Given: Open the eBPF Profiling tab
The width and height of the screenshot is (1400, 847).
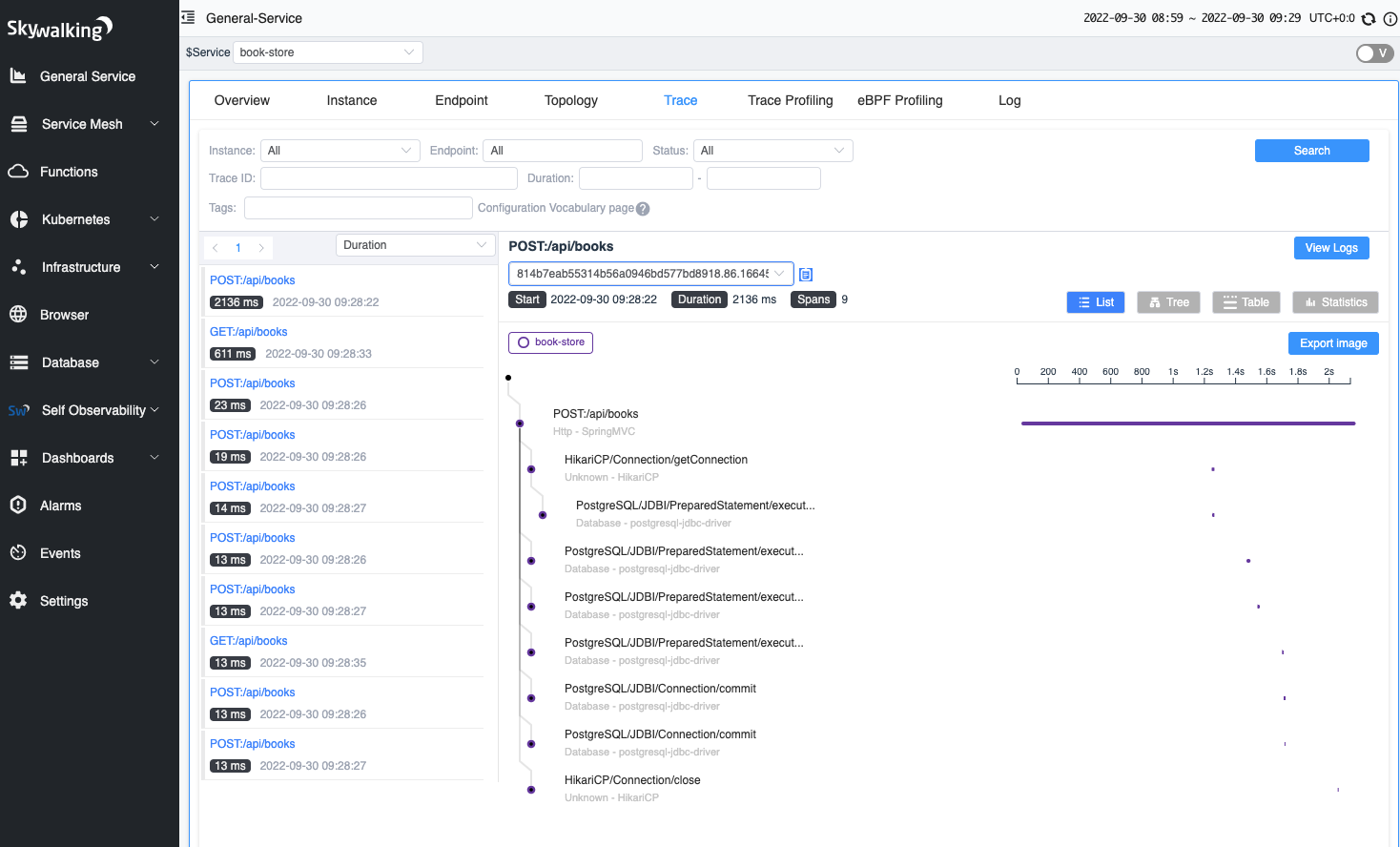Looking at the screenshot, I should [900, 100].
